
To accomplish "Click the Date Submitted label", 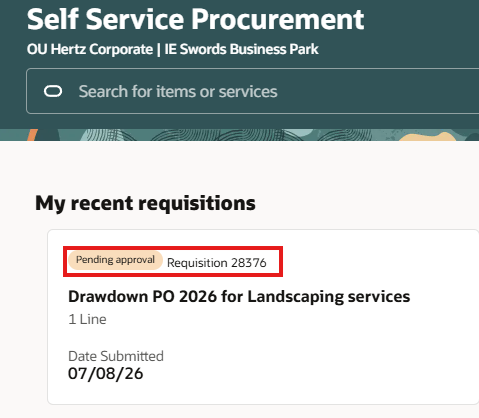I will click(116, 356).
